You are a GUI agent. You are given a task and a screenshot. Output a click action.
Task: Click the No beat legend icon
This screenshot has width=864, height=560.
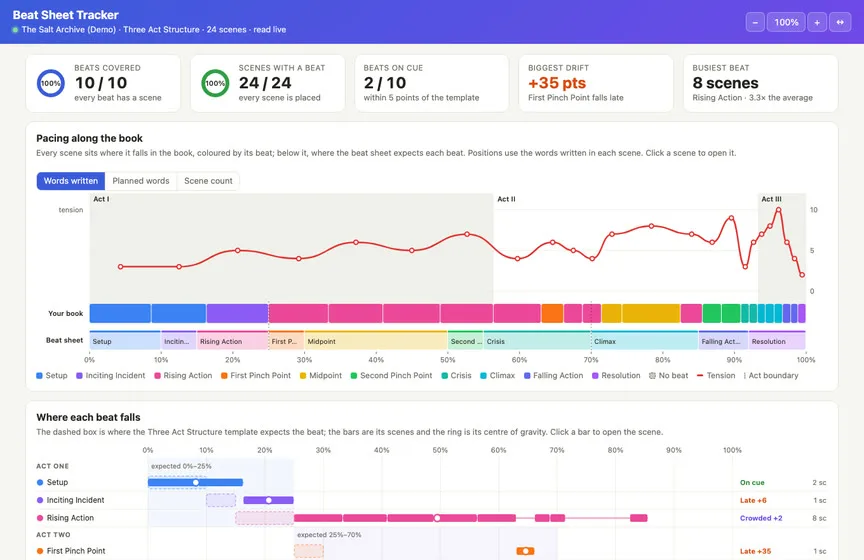652,375
